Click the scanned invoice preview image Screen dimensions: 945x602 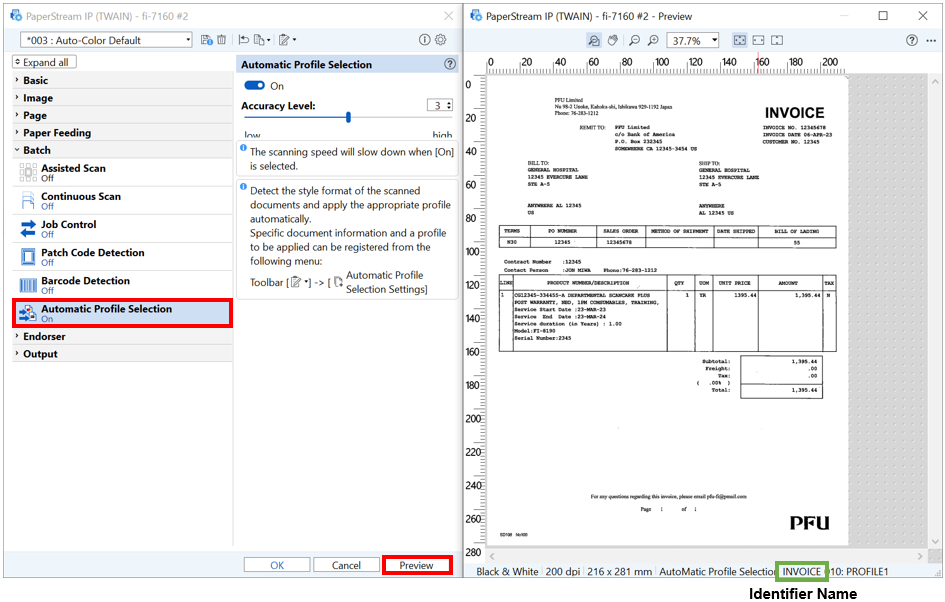point(667,309)
